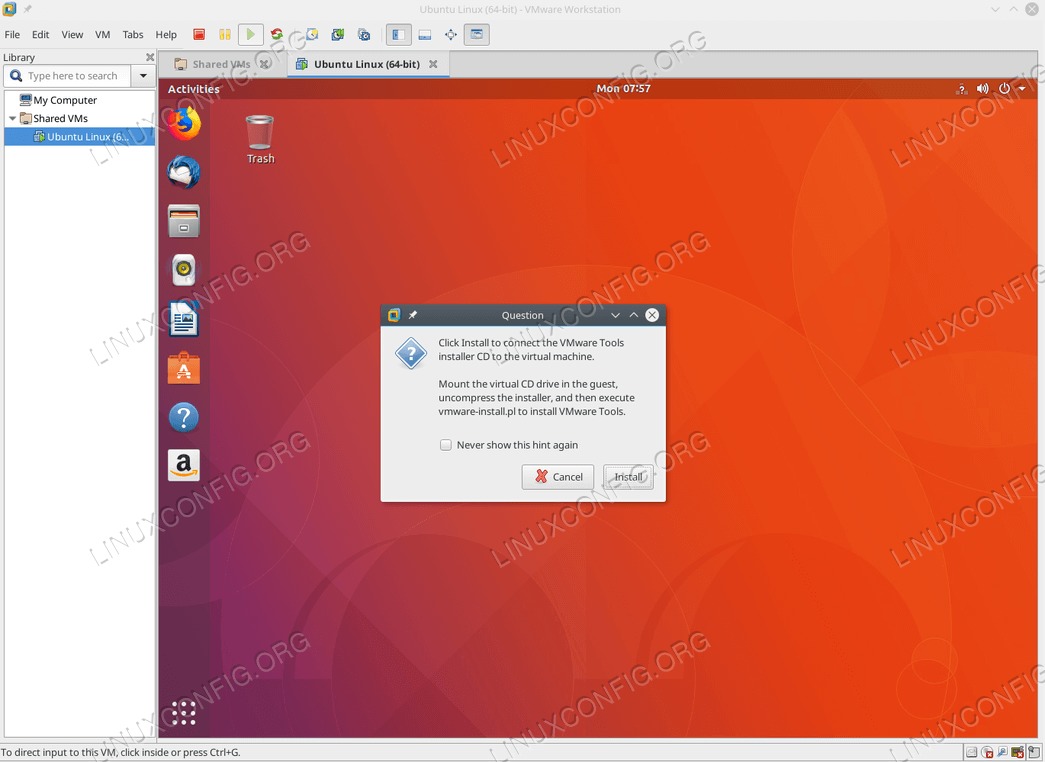Click the pin icon in Question dialog titlebar
1045x762 pixels.
(413, 315)
